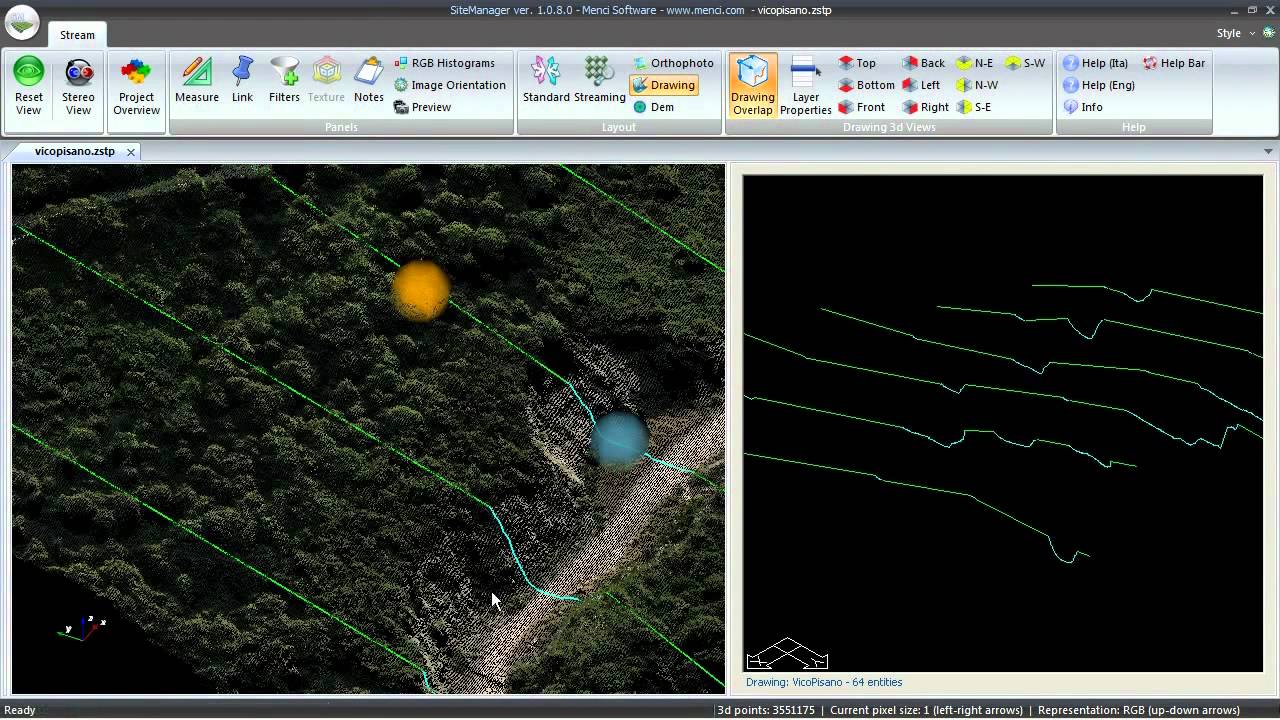Open the SiteManager application orb menu
The width and height of the screenshot is (1280, 720).
pos(22,21)
